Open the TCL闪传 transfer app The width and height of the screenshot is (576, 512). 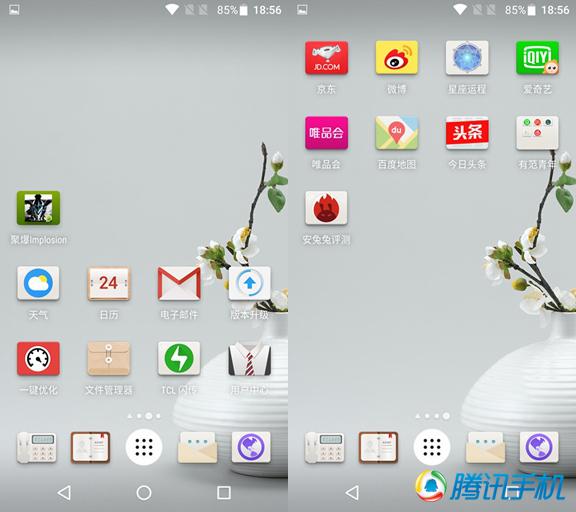pyautogui.click(x=179, y=358)
